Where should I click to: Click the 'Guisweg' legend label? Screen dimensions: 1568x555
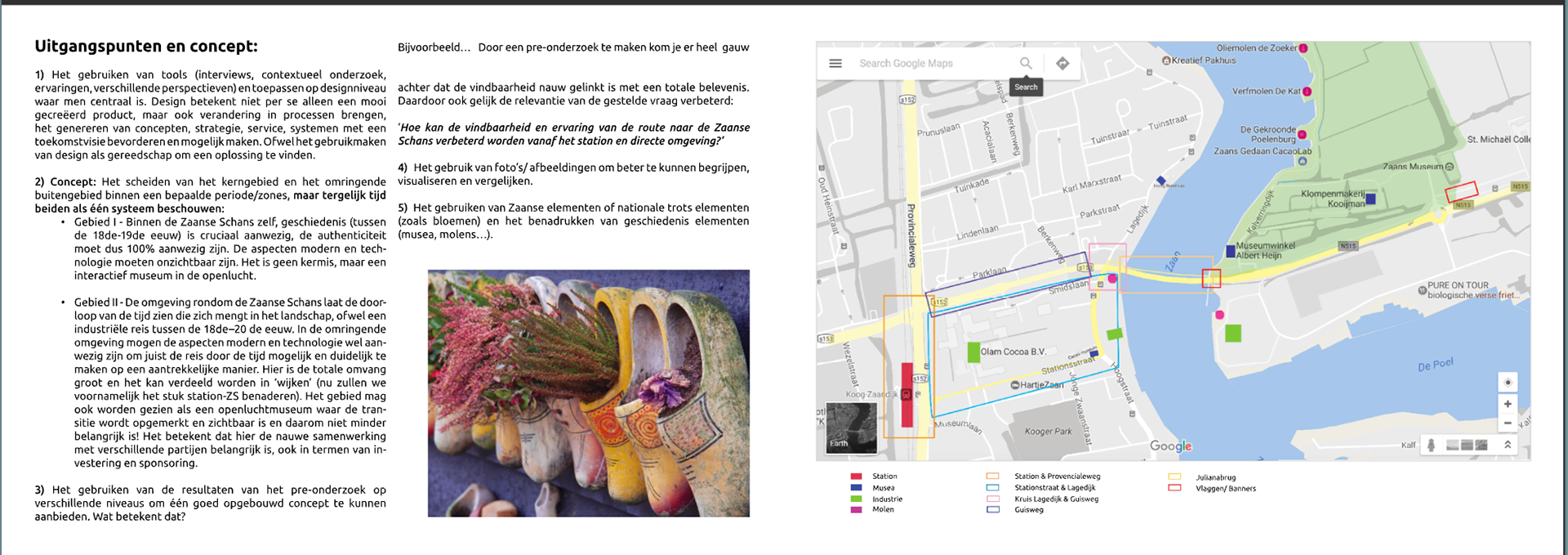[x=1029, y=509]
